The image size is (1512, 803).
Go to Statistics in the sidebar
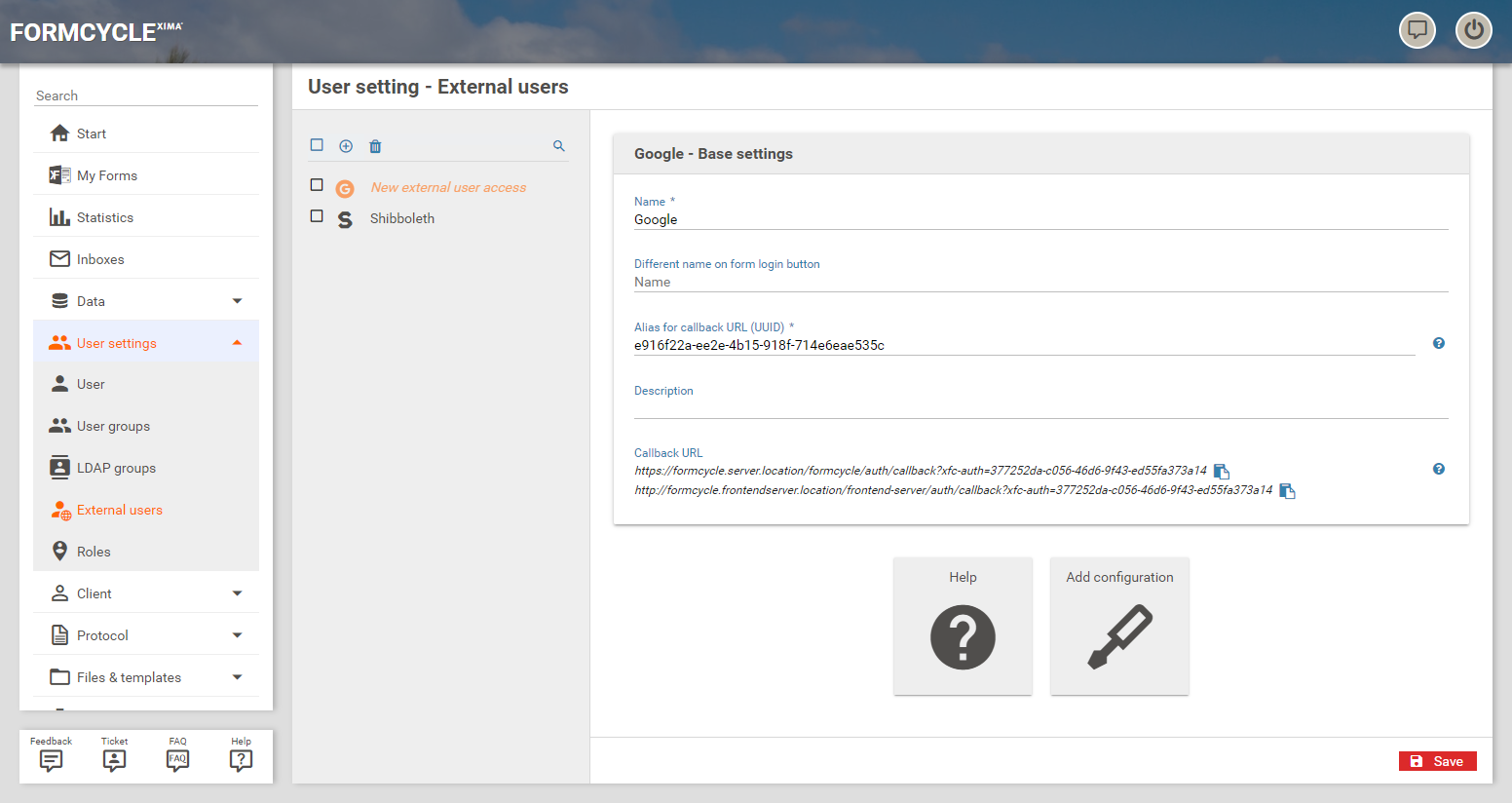coord(105,217)
